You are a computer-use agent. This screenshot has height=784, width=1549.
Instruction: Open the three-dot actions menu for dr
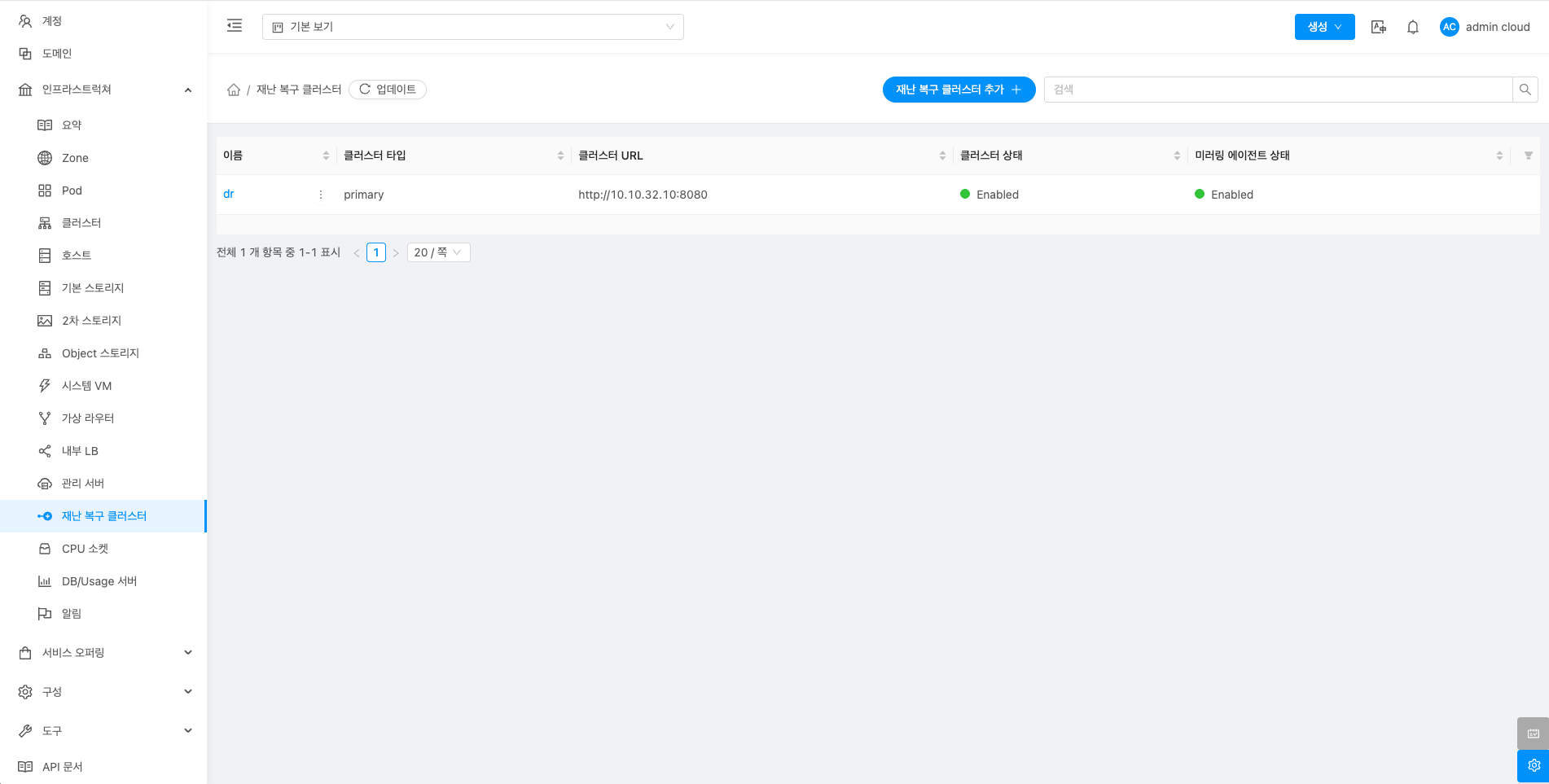coord(321,195)
